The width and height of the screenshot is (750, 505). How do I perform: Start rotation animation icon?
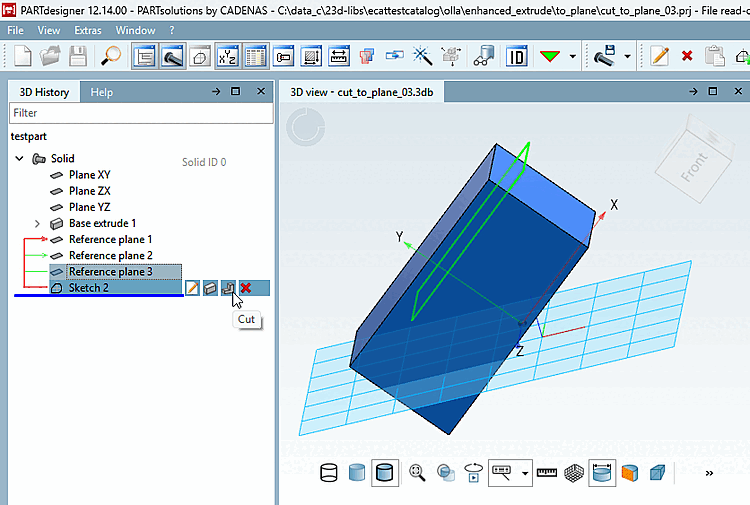pyautogui.click(x=474, y=473)
